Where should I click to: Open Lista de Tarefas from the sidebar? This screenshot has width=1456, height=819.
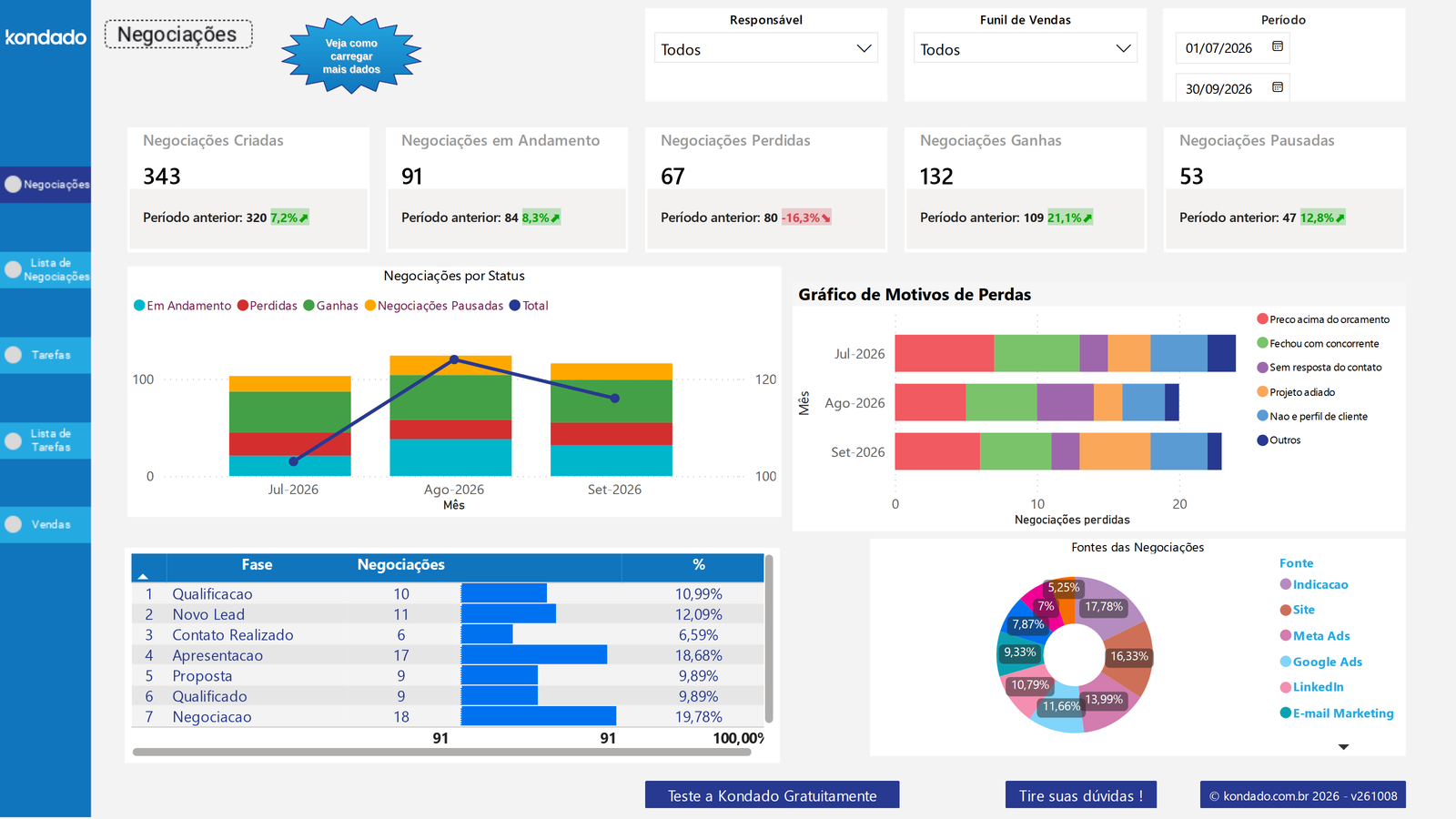tap(45, 440)
